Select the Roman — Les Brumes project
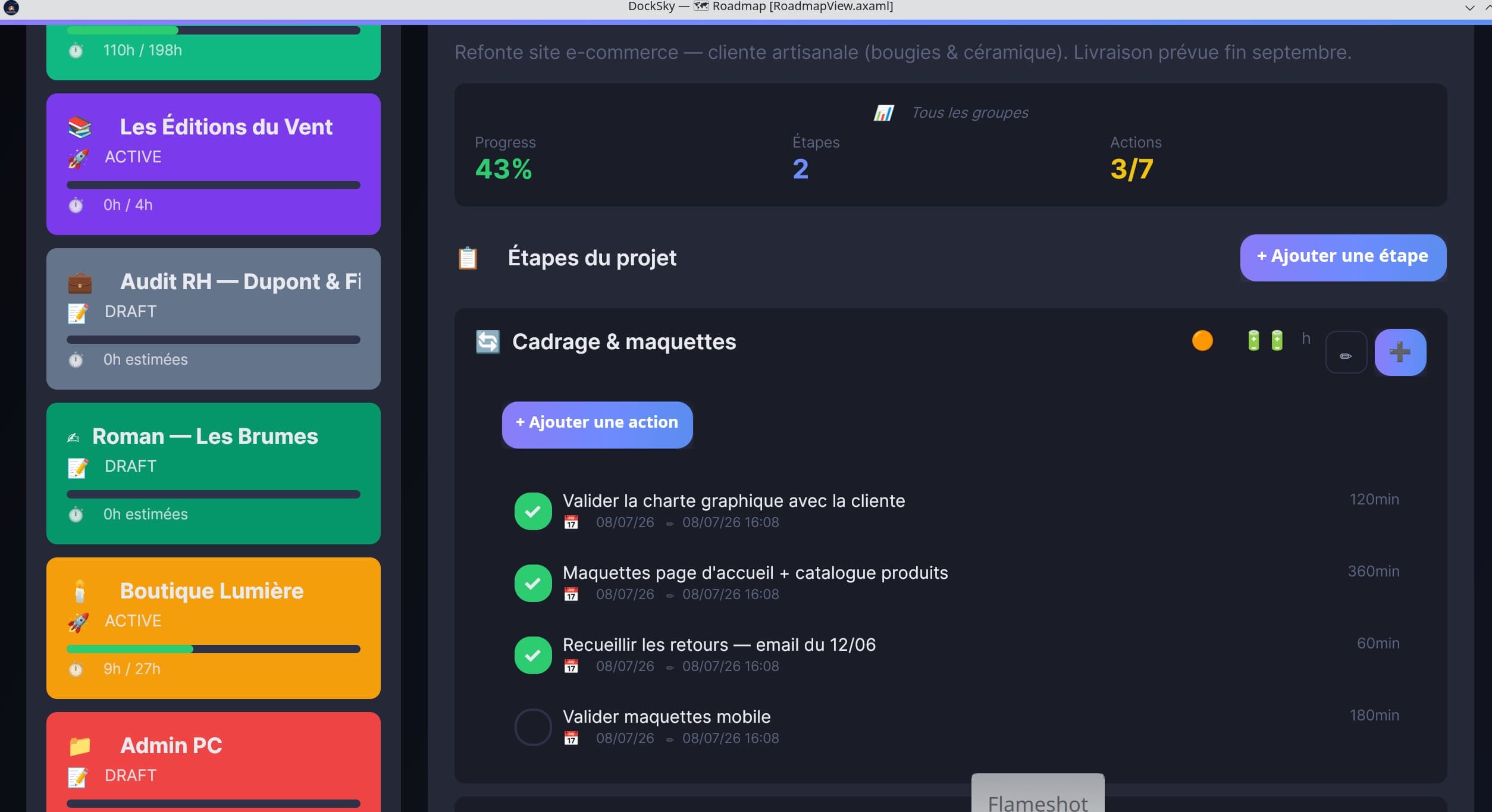 click(214, 474)
